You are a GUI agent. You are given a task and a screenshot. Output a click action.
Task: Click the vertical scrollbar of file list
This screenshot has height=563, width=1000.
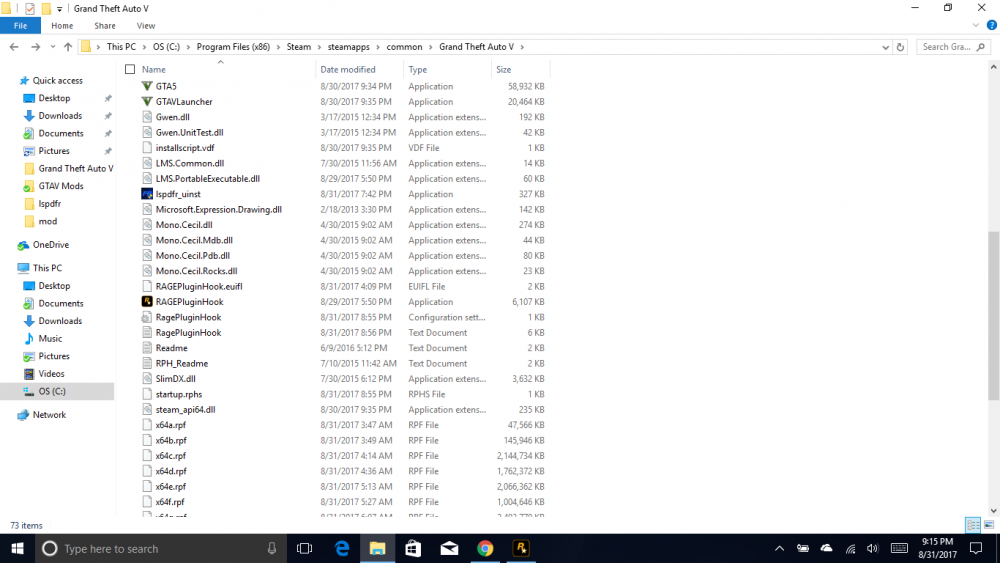(993, 316)
